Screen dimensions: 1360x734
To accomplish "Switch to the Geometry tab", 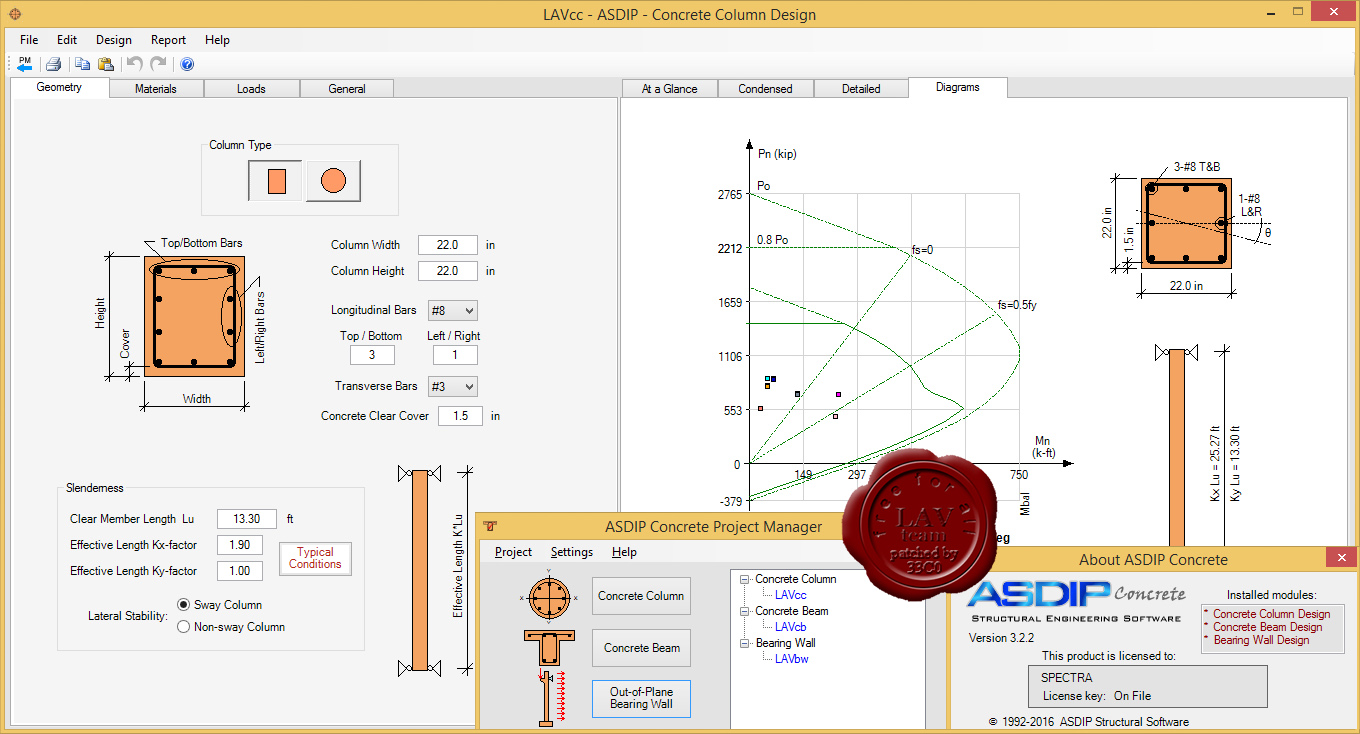I will click(59, 87).
